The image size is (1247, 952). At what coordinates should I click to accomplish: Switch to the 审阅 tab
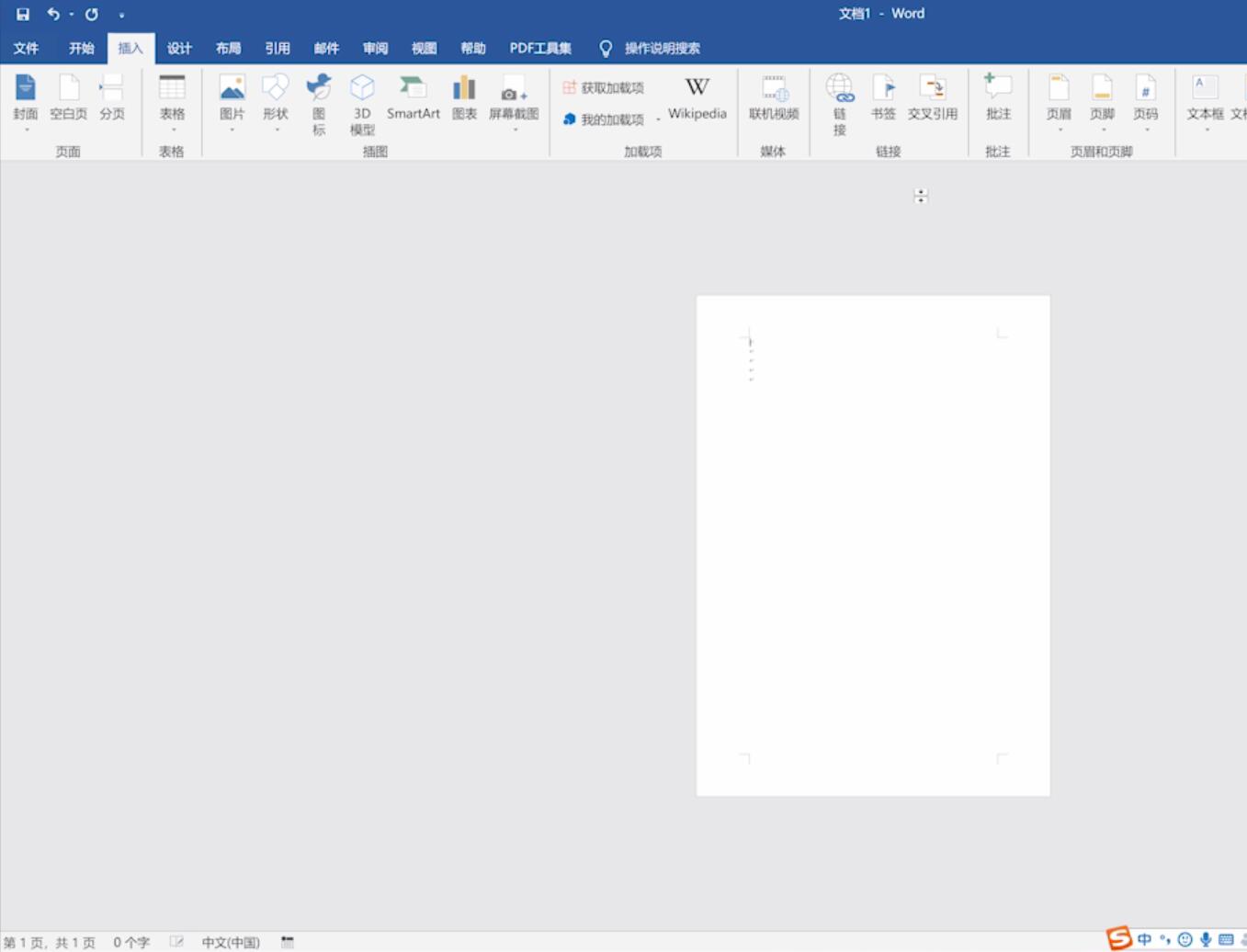click(x=375, y=48)
